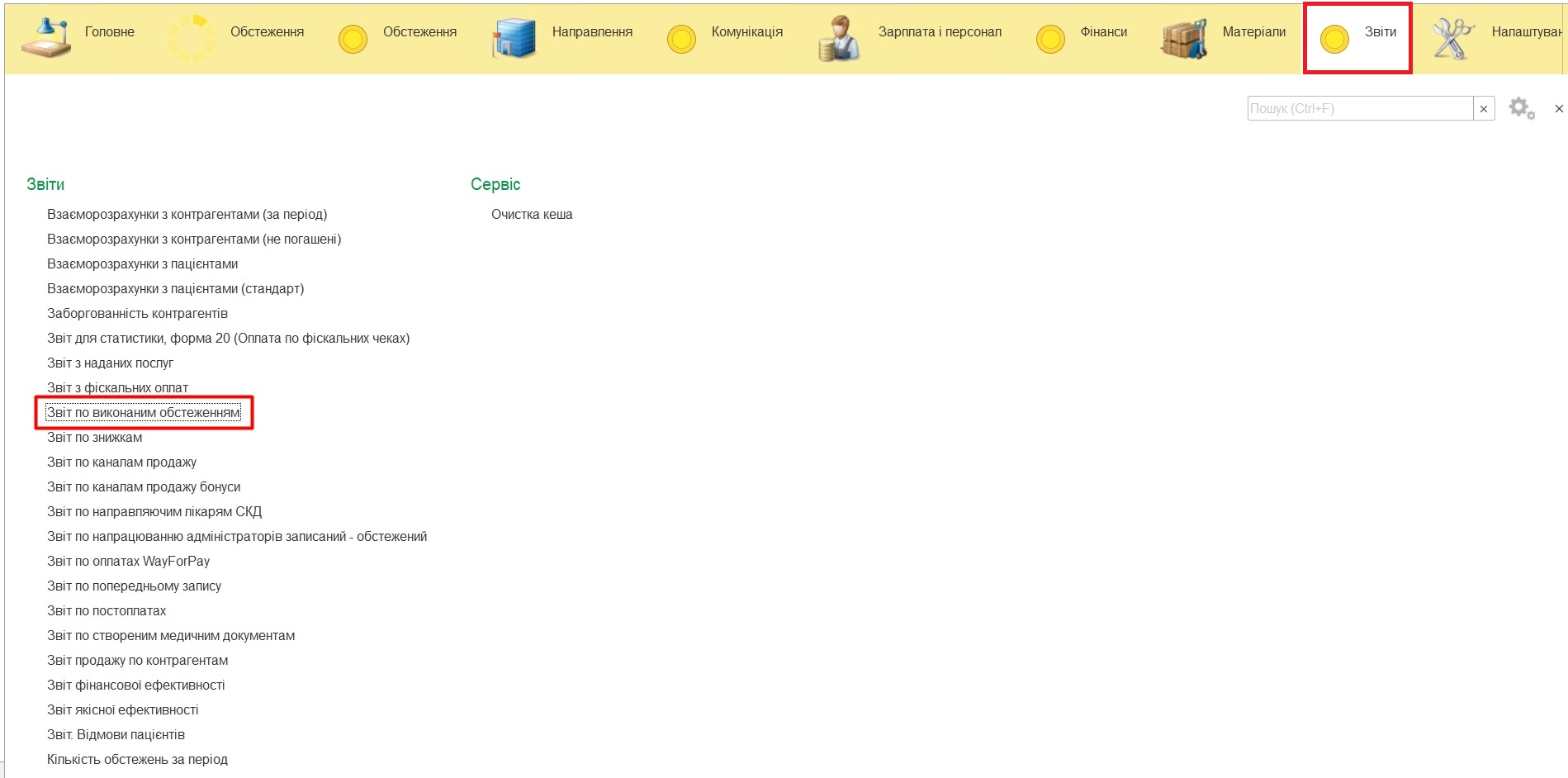Image resolution: width=1568 pixels, height=778 pixels.
Task: Open Звіт по оплатах WayForPay
Action: point(128,562)
